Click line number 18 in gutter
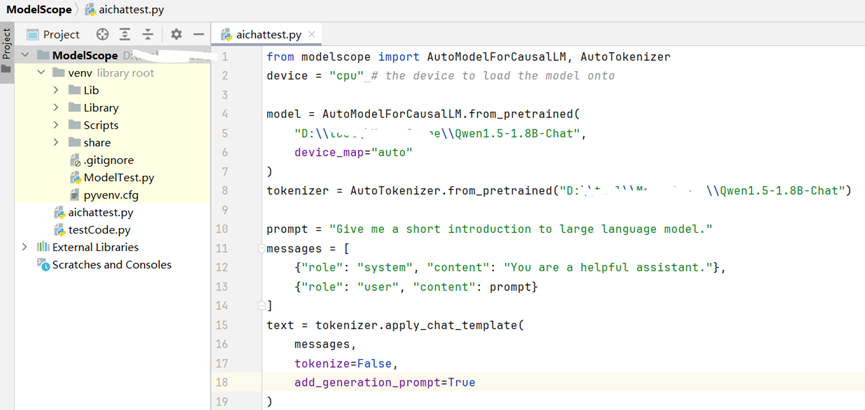 tap(221, 382)
